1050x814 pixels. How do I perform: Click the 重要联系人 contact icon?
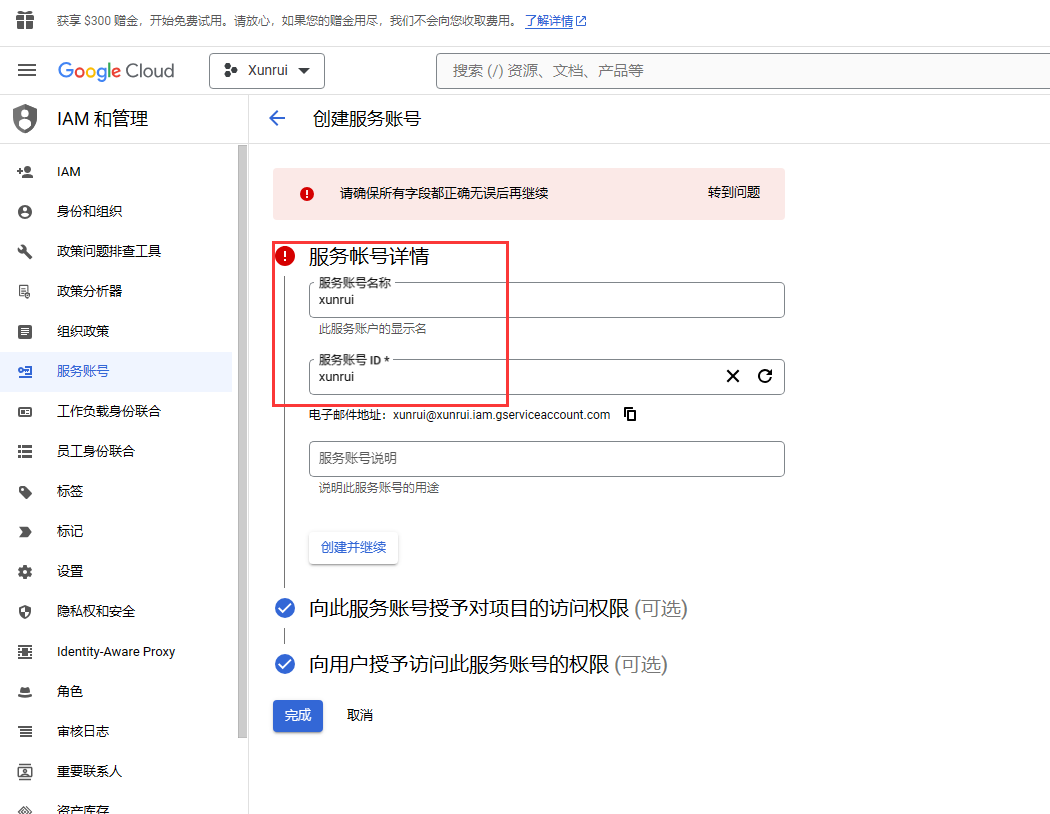pos(25,772)
